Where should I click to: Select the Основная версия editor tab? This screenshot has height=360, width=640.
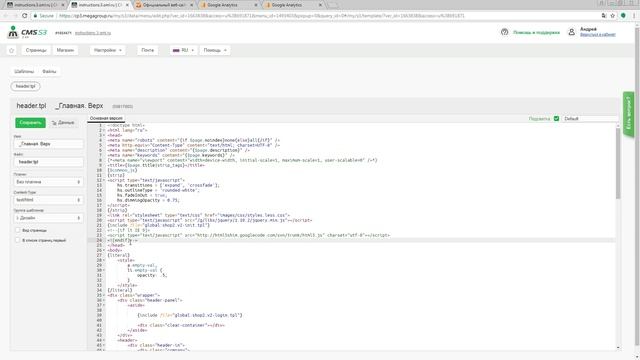click(x=106, y=118)
